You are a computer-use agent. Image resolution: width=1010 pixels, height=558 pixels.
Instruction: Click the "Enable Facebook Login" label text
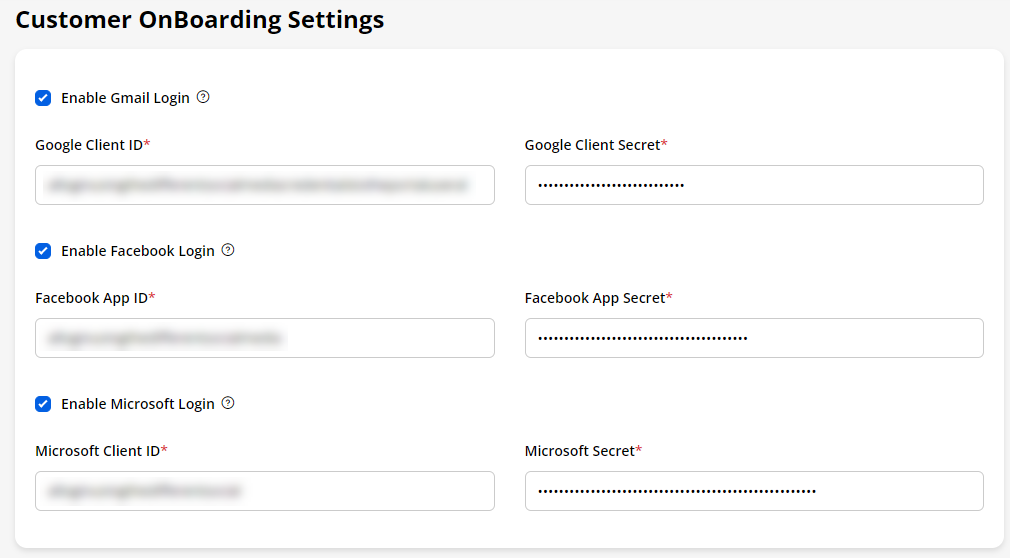pyautogui.click(x=138, y=251)
